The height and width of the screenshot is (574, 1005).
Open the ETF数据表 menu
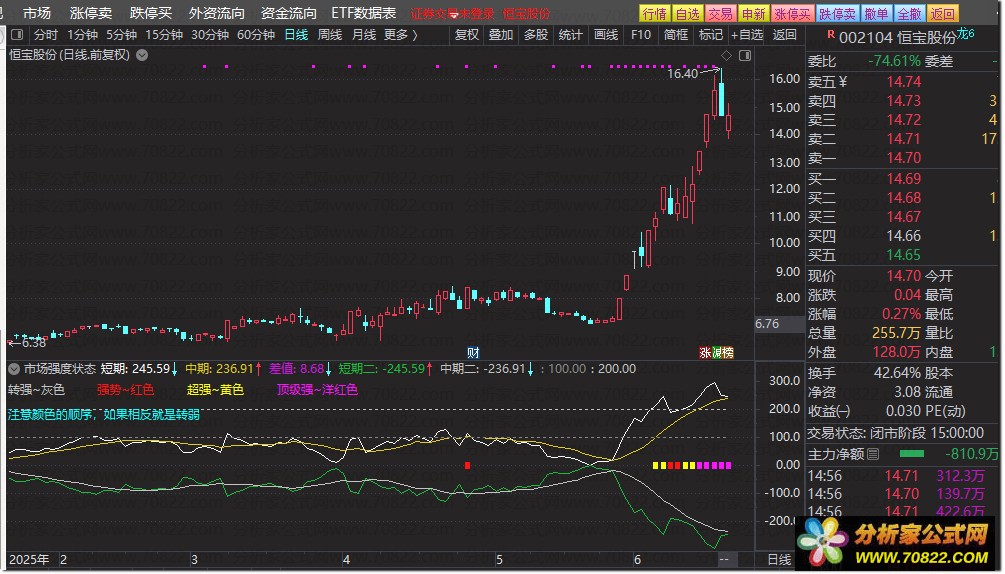tap(363, 13)
